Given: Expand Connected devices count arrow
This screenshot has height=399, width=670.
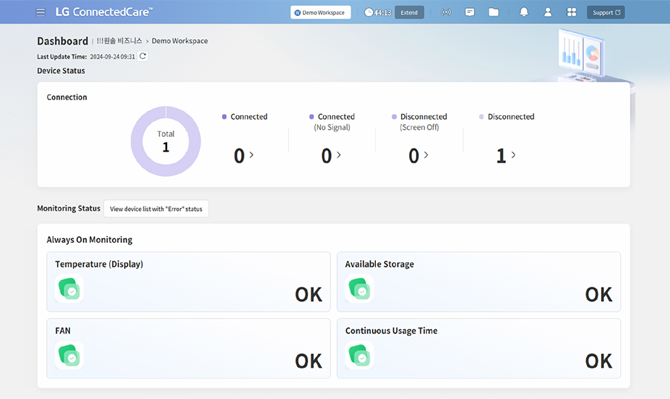Looking at the screenshot, I should [252, 155].
